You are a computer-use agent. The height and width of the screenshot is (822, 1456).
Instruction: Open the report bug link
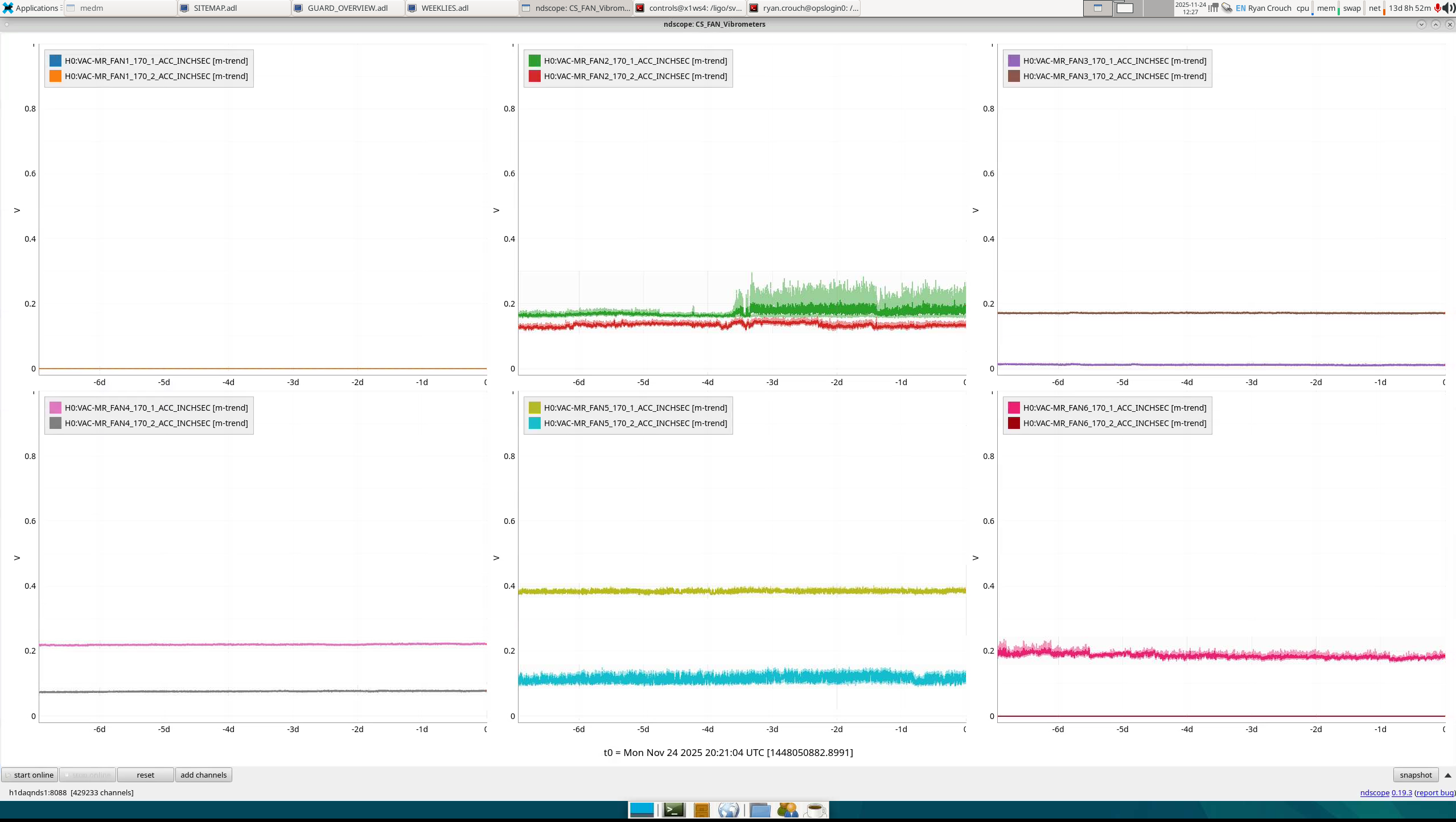point(1434,792)
